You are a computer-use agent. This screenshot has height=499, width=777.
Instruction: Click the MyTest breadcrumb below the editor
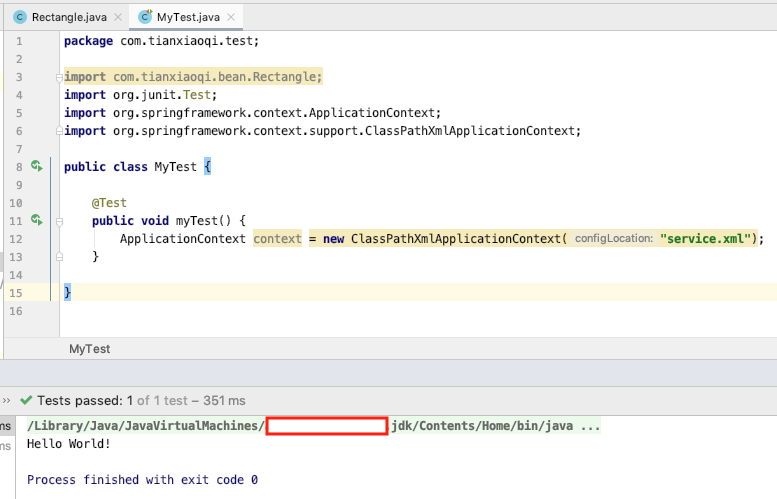tap(89, 349)
